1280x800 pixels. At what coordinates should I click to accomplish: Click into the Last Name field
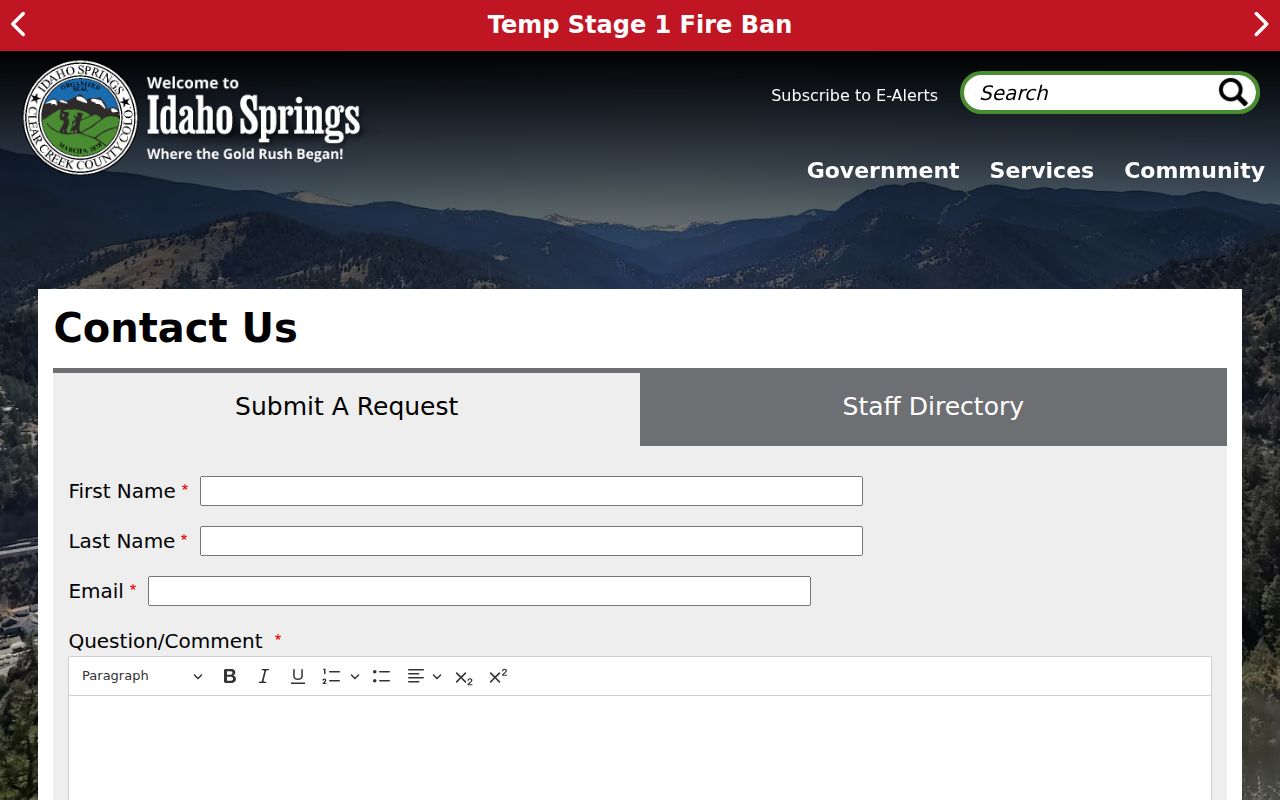click(x=531, y=541)
